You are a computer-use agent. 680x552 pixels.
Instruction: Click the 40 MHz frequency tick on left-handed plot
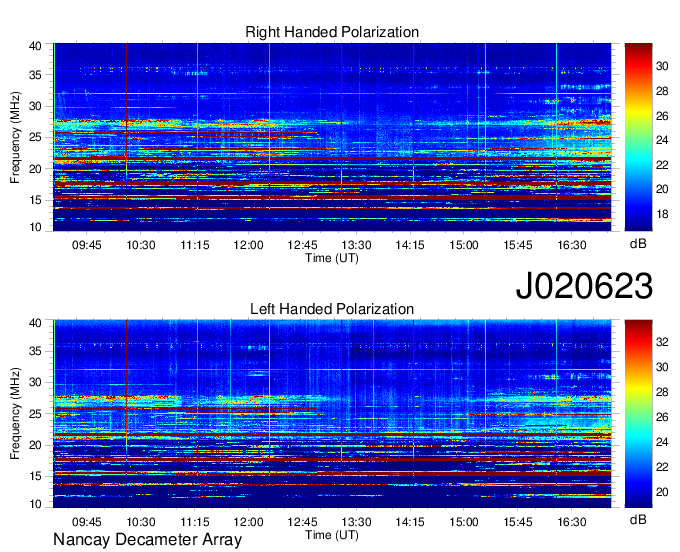click(36, 323)
